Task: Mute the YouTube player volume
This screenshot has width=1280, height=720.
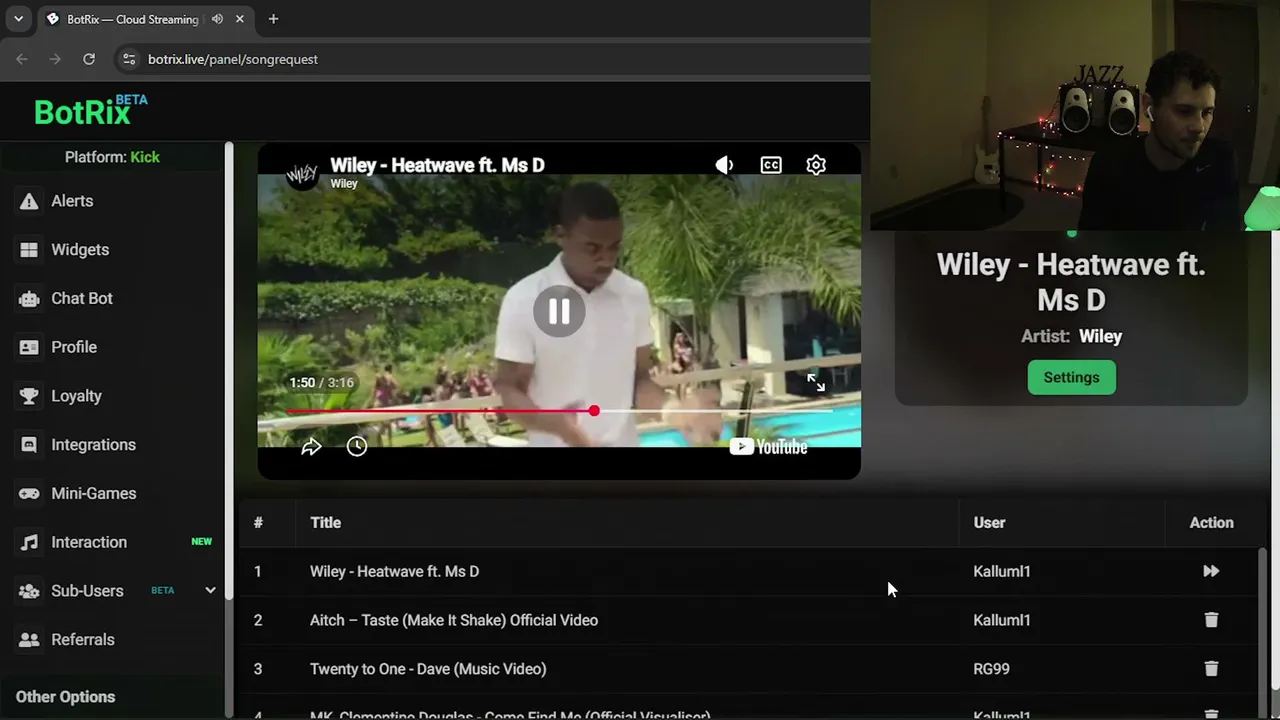Action: point(724,165)
